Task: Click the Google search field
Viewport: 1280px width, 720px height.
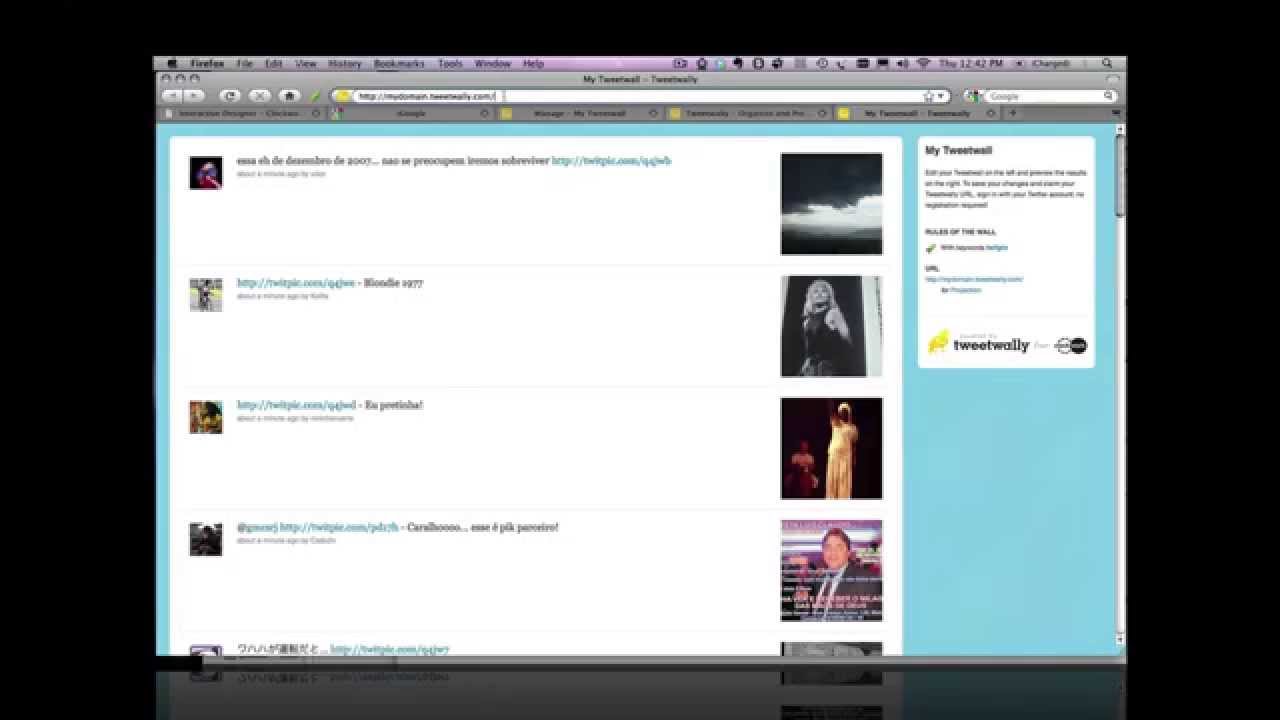Action: click(1045, 96)
